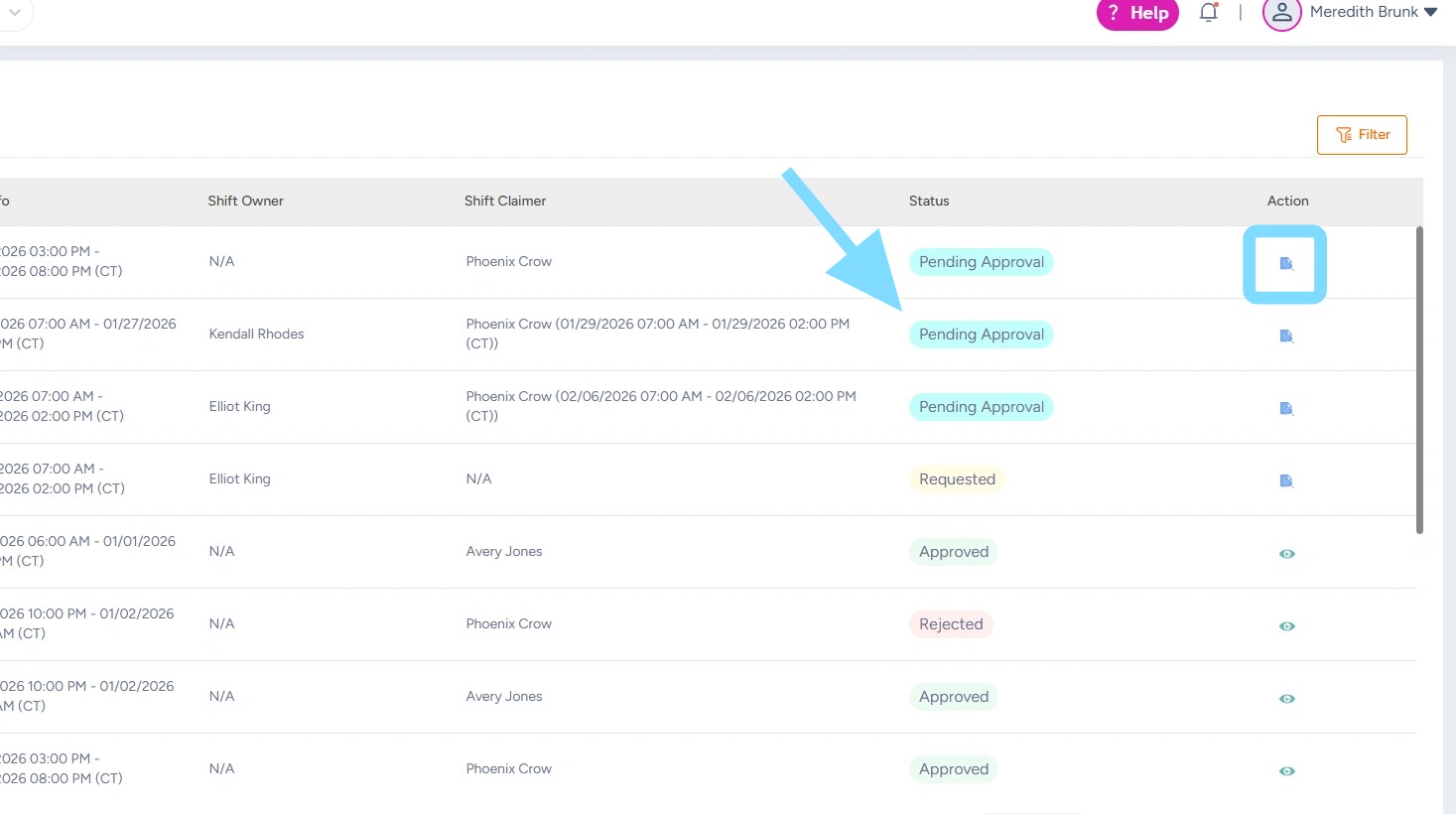Screen dimensions: 1456x814
Task: Click the user profile avatar icon
Action: 1281,13
